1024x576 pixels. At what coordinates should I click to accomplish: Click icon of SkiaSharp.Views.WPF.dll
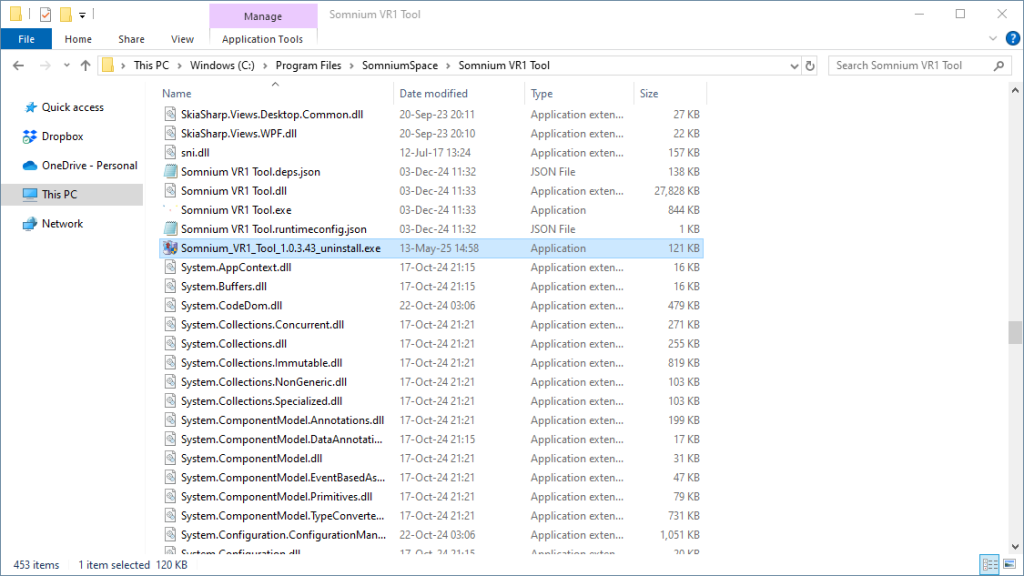[170, 133]
